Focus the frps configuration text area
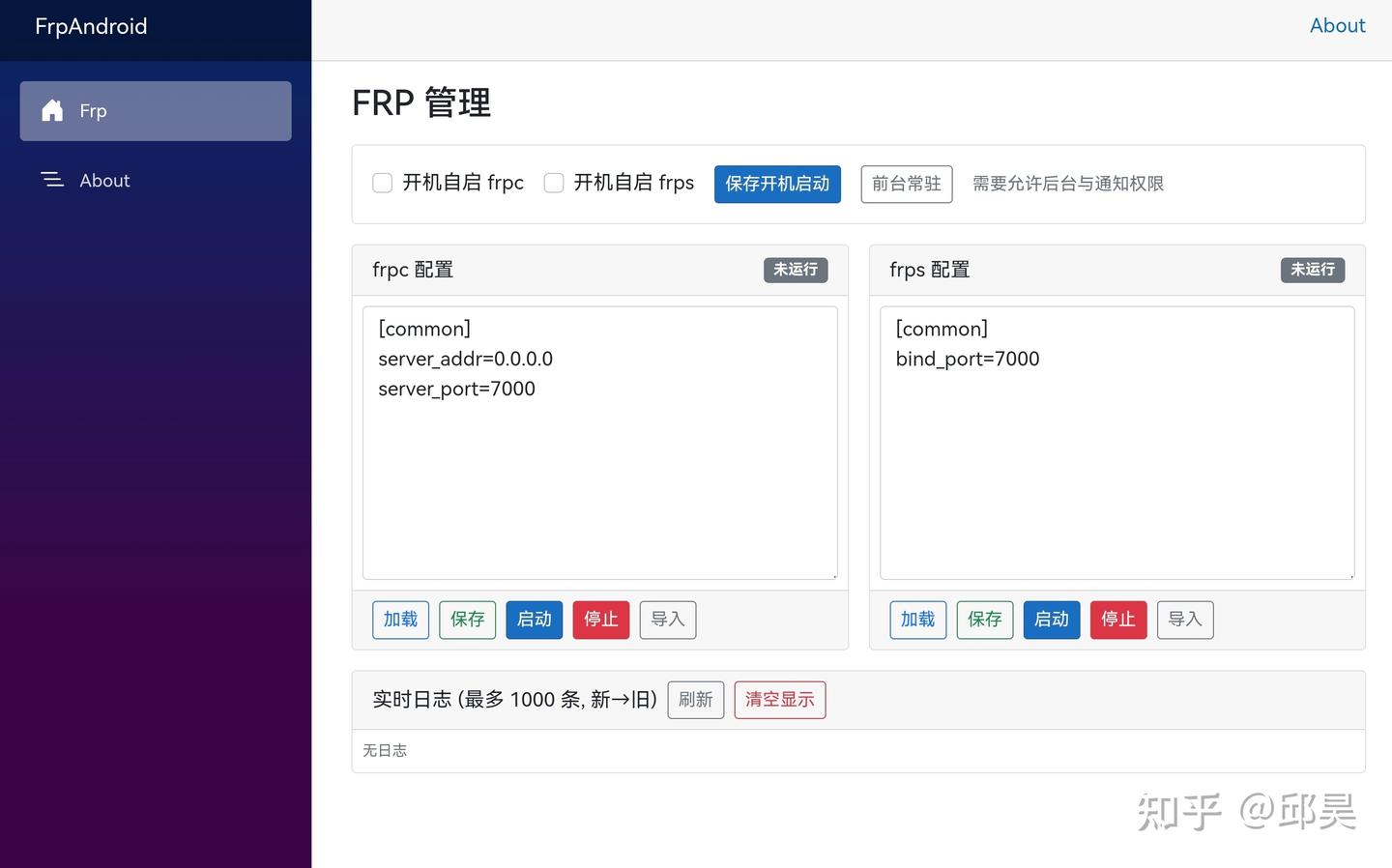Screen dimensions: 1392x868 tap(1117, 443)
